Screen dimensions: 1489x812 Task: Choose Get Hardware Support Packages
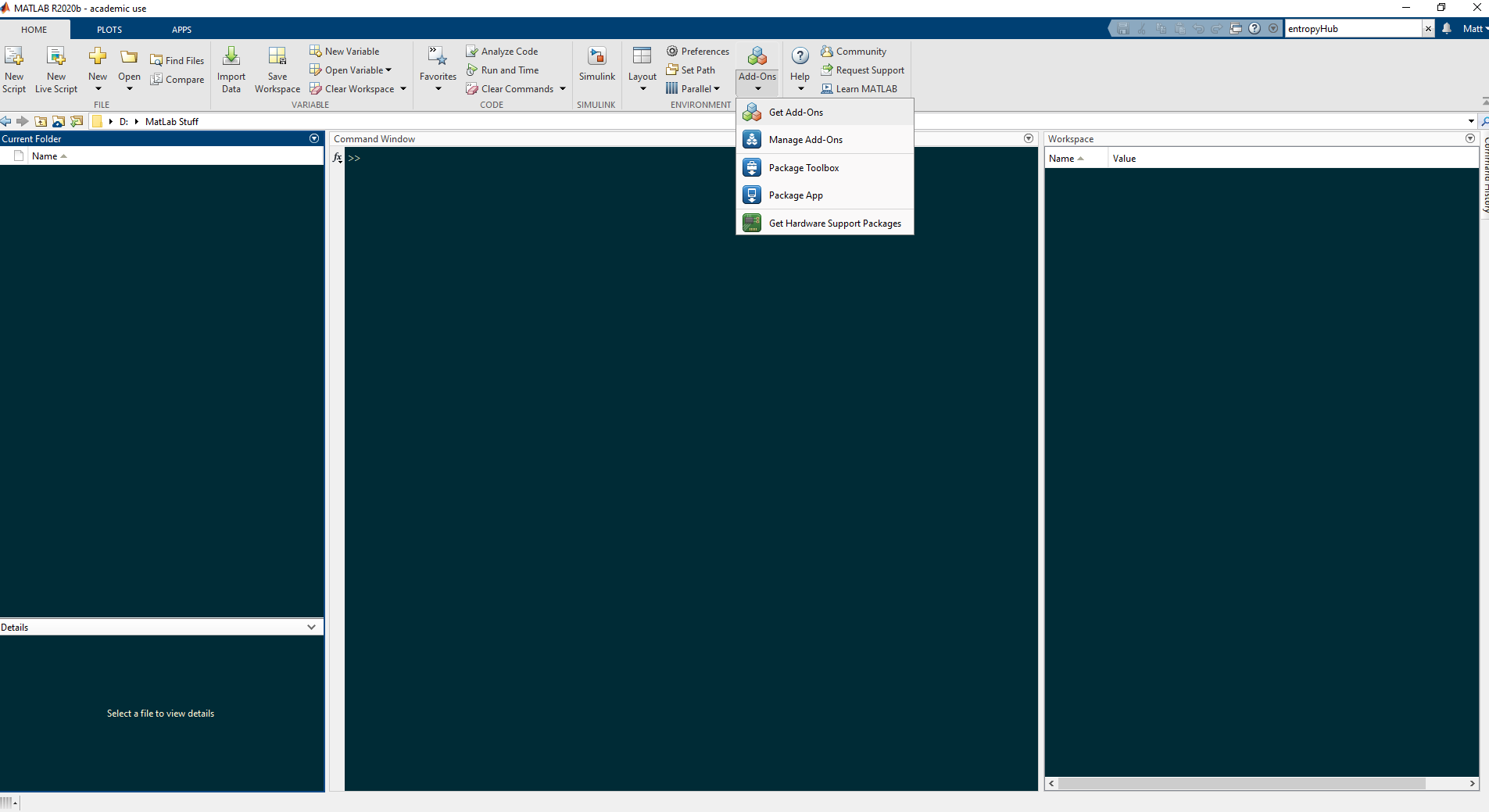(x=825, y=224)
